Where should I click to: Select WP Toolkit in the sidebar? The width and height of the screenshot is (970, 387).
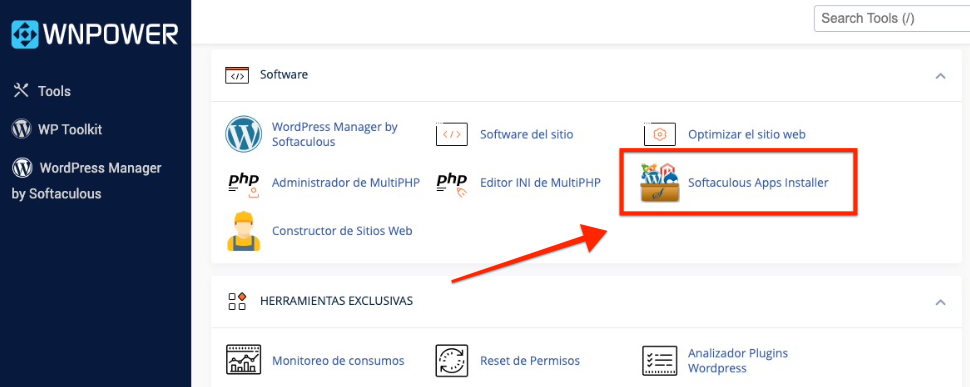click(x=57, y=129)
